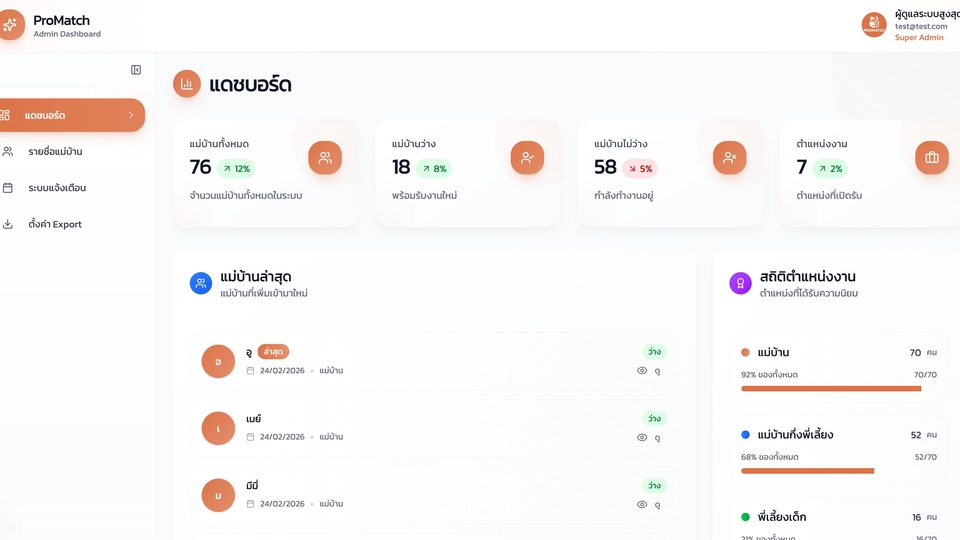Click the ProMatch logo icon
960x540 pixels.
10,24
